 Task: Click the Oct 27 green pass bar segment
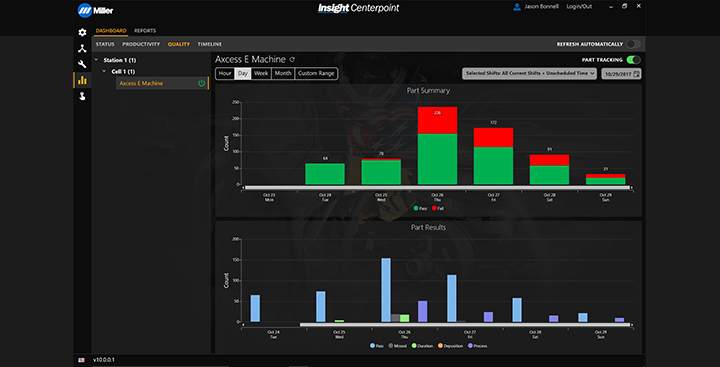tap(493, 166)
